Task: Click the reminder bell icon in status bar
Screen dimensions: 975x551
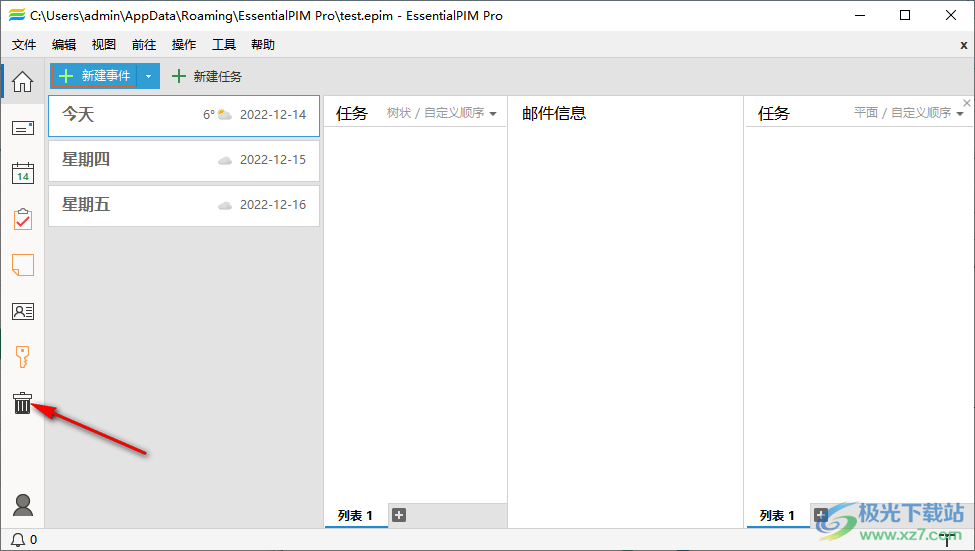Action: tap(18, 540)
